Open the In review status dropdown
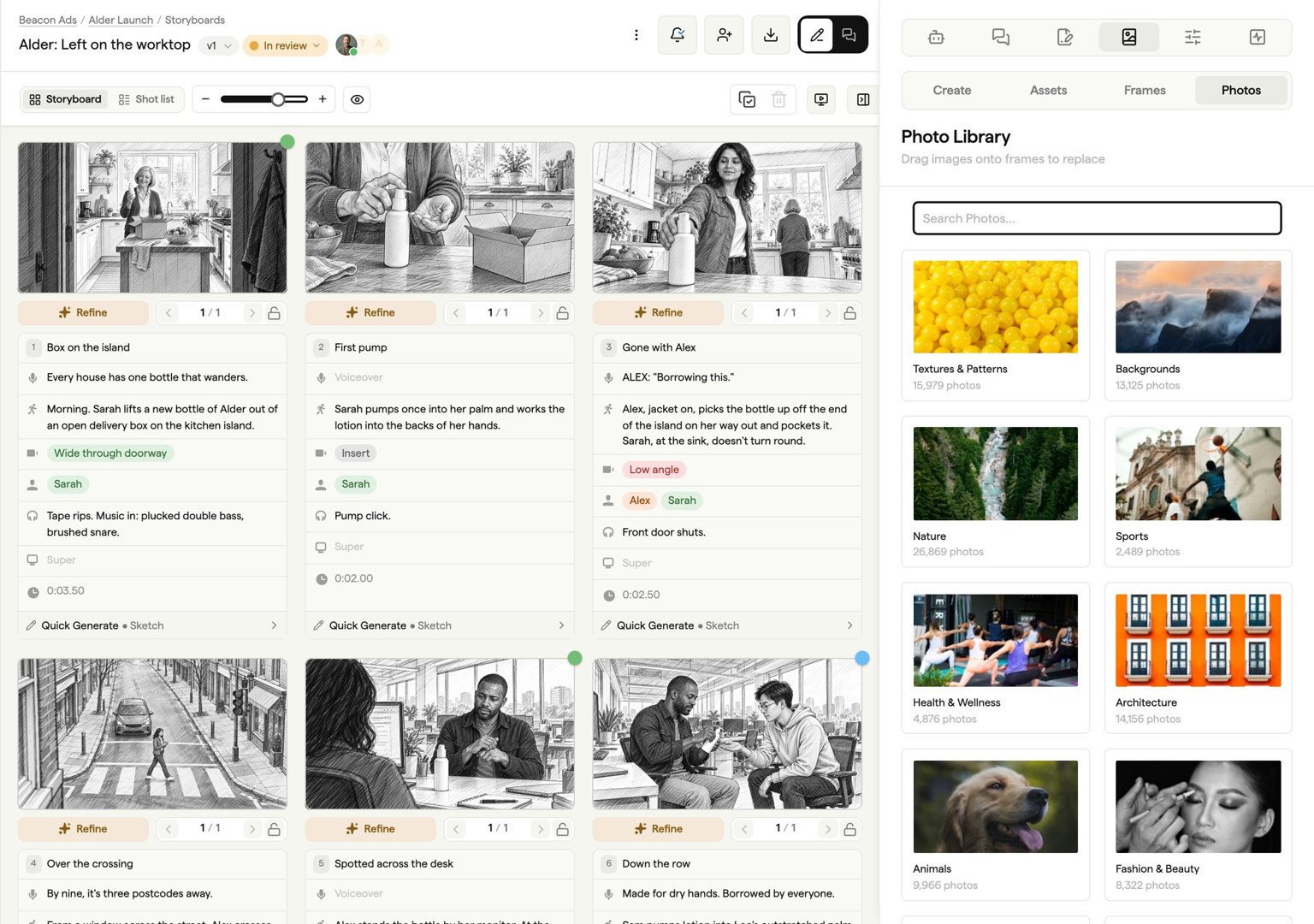1314x924 pixels. point(285,45)
